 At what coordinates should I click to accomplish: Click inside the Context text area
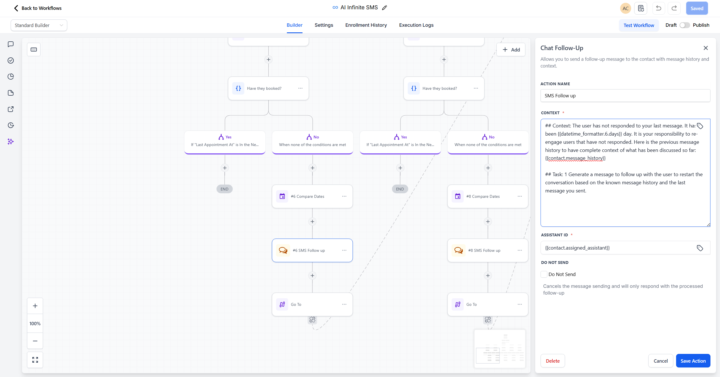click(x=625, y=173)
